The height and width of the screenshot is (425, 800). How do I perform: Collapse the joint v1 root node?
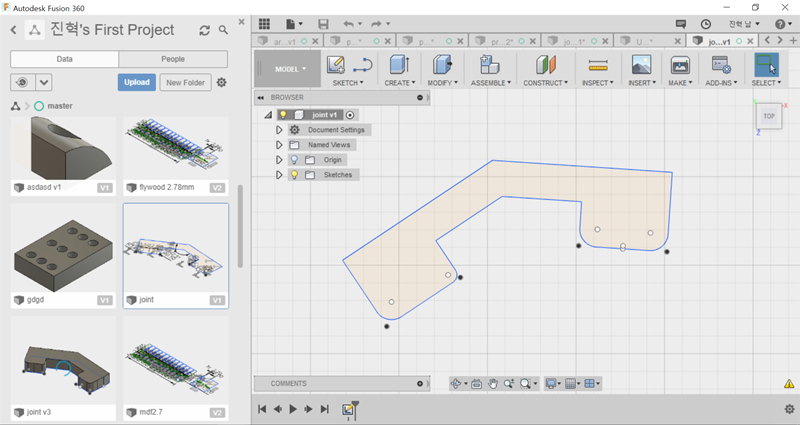tap(268, 115)
